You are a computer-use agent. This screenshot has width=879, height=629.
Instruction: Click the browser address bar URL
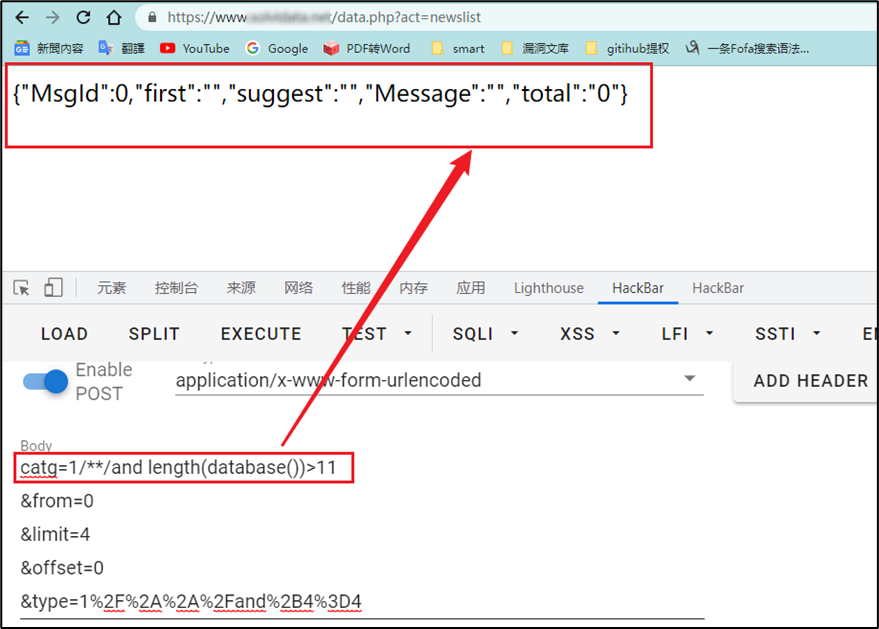click(x=324, y=17)
